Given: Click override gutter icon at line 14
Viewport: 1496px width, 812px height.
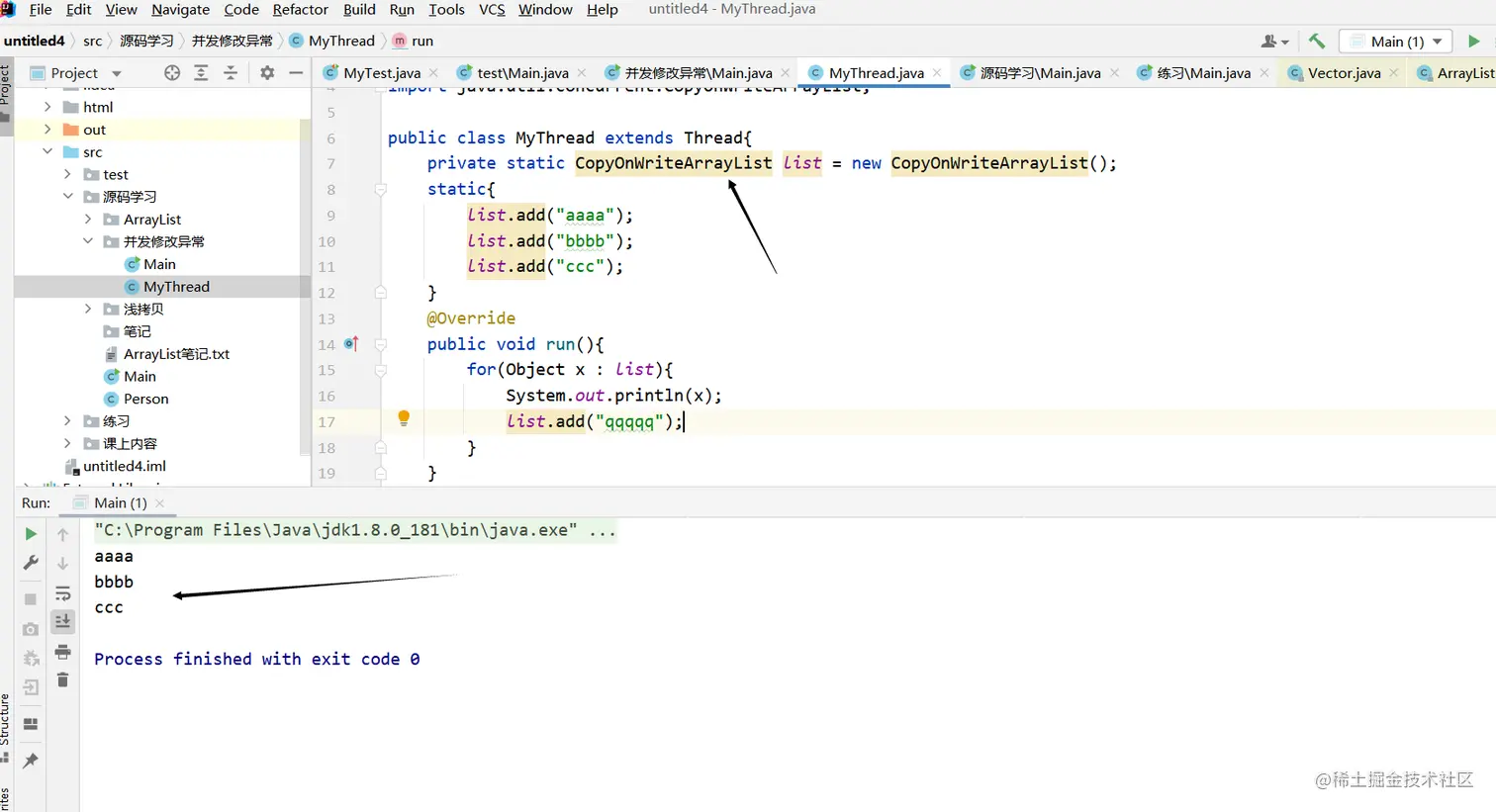Looking at the screenshot, I should (351, 343).
